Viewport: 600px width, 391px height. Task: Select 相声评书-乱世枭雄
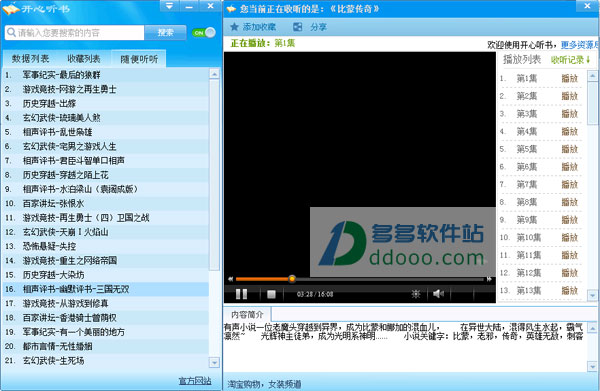point(106,132)
